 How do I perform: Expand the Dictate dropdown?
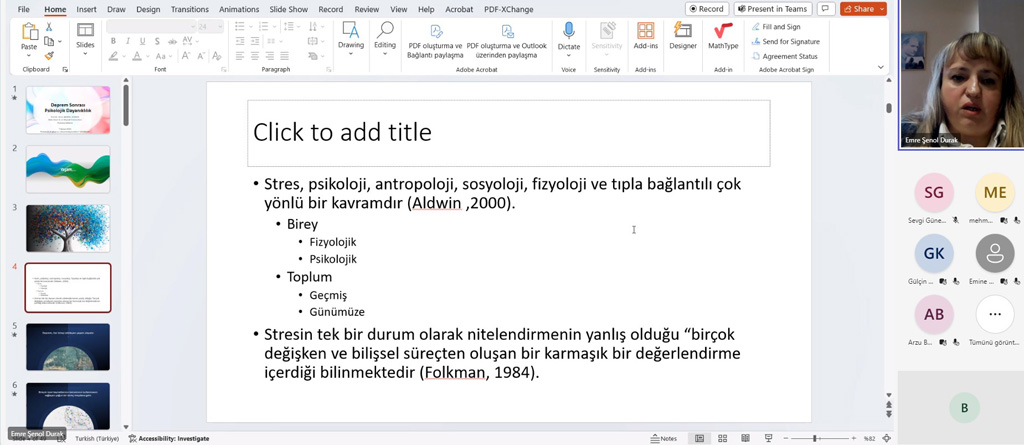(568, 54)
